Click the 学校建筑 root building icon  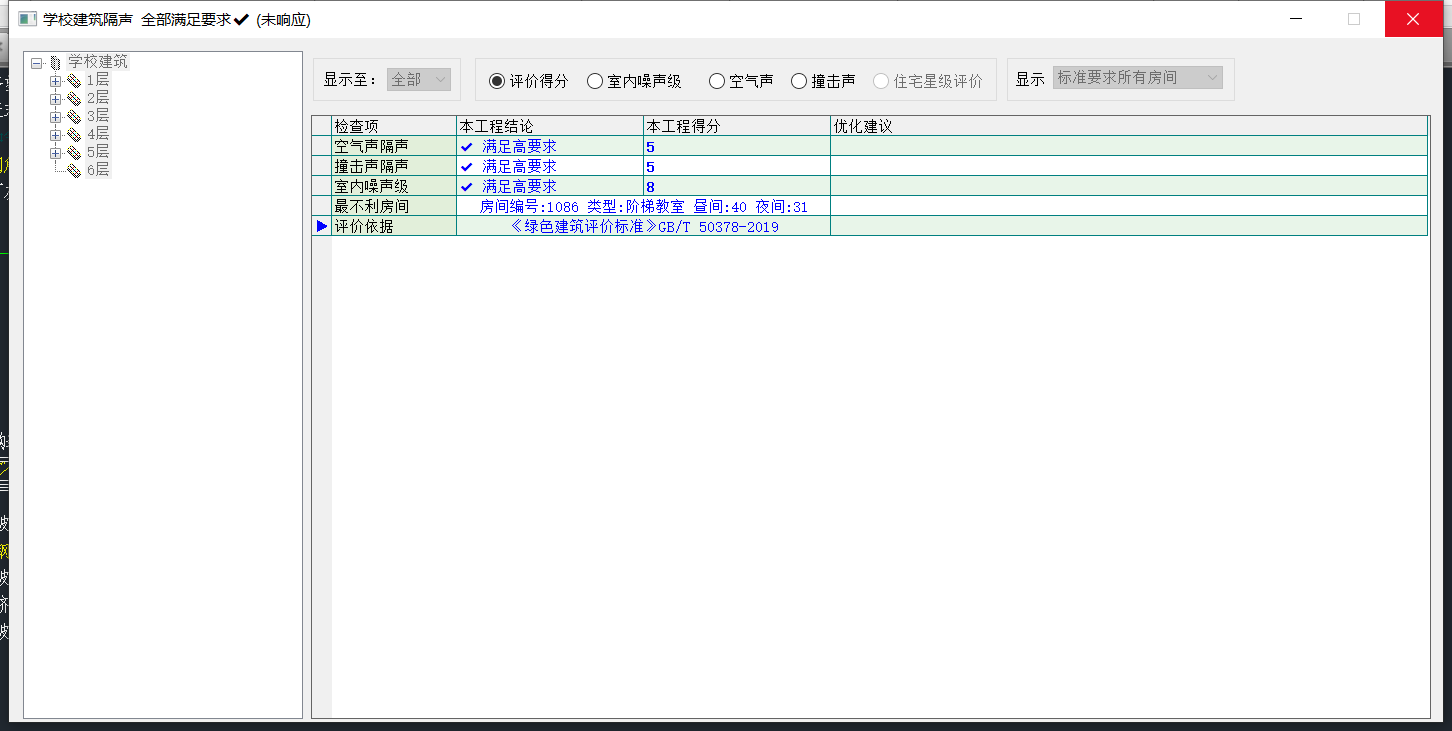[x=55, y=63]
